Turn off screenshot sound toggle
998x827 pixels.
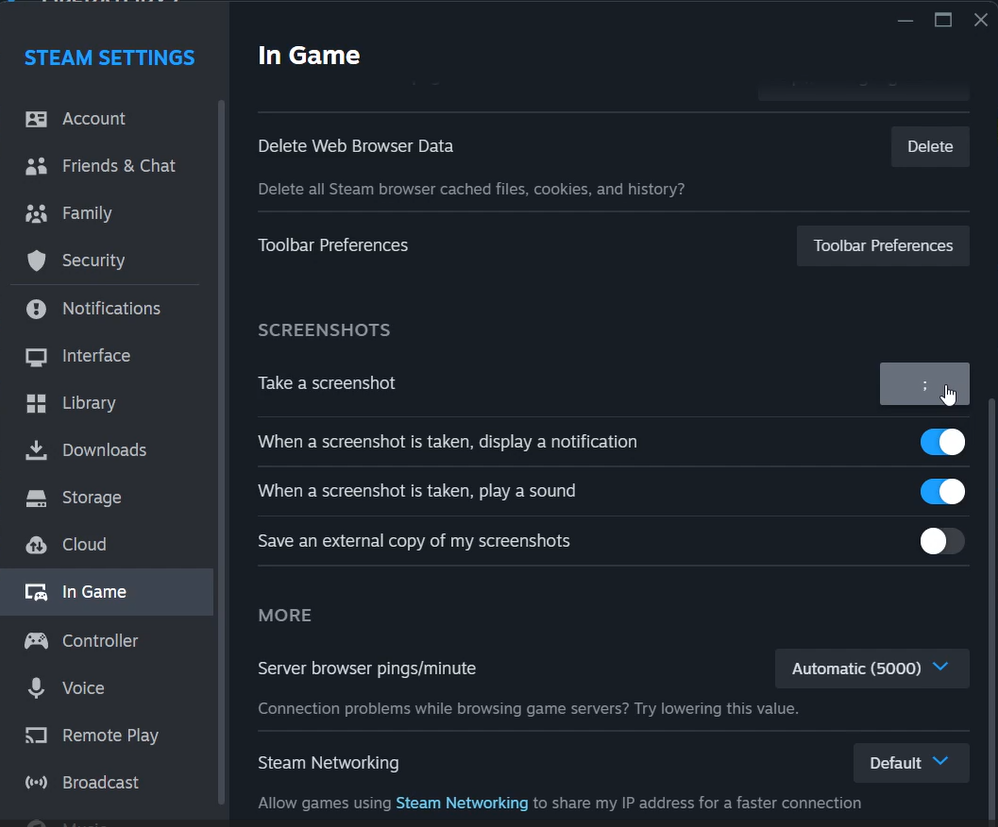[942, 491]
